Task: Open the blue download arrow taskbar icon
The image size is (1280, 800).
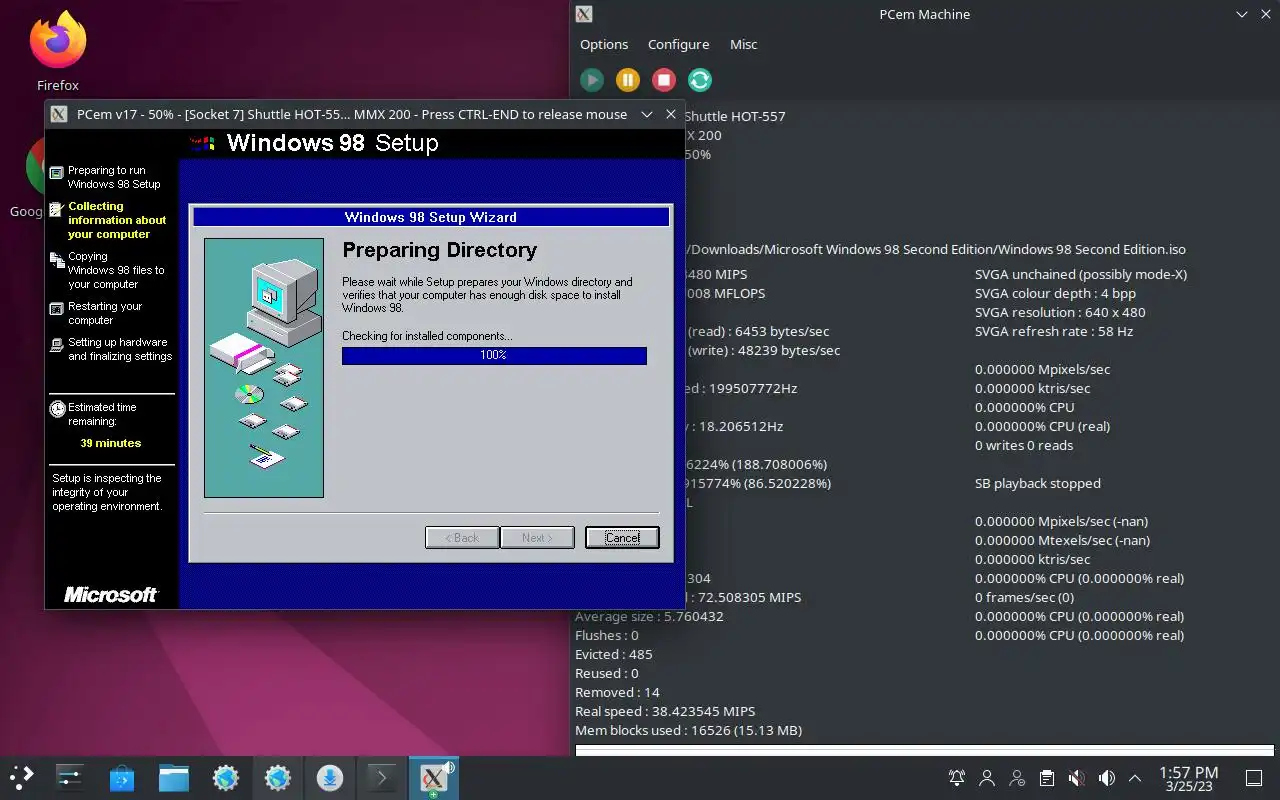Action: (x=330, y=777)
